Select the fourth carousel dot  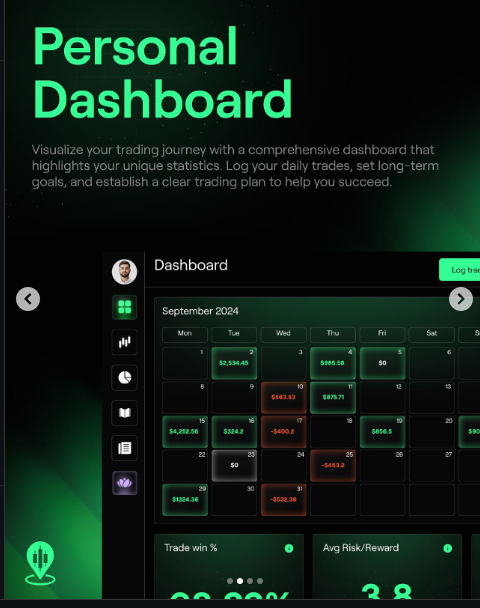click(260, 581)
